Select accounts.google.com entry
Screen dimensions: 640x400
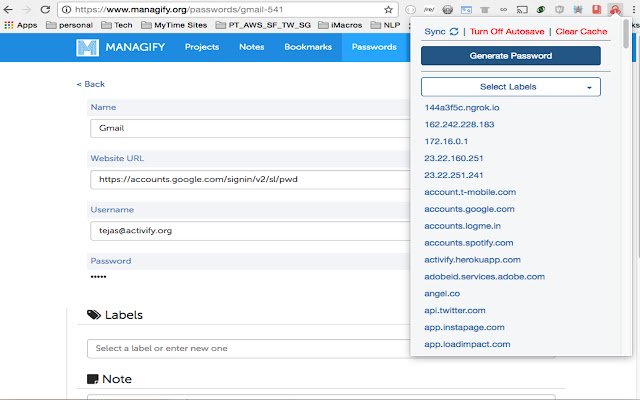[469, 209]
